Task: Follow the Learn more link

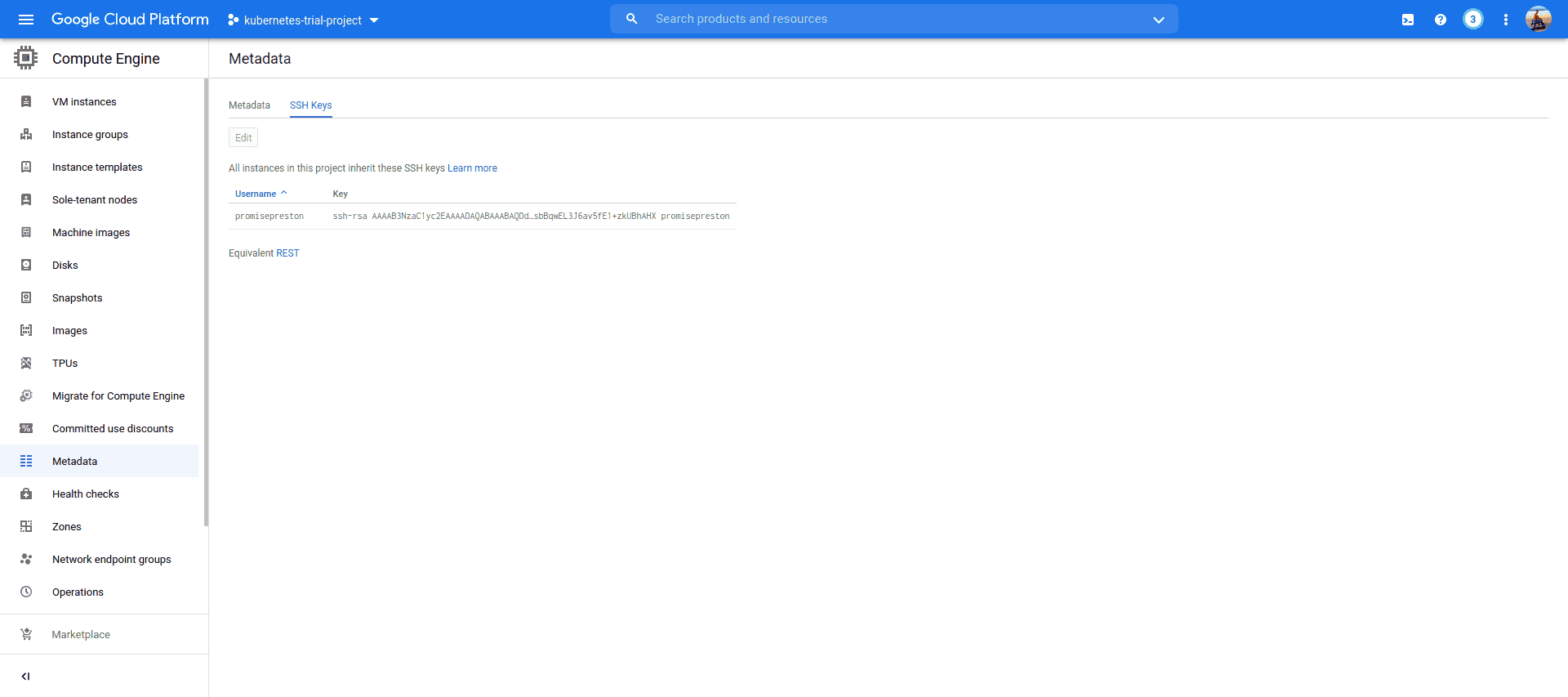Action: coord(472,168)
